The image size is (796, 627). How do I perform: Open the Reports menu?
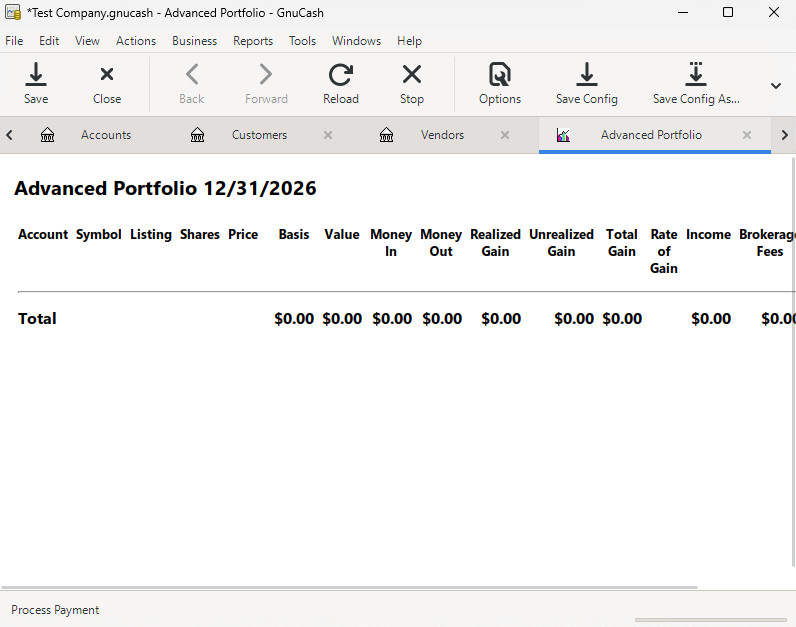tap(253, 41)
